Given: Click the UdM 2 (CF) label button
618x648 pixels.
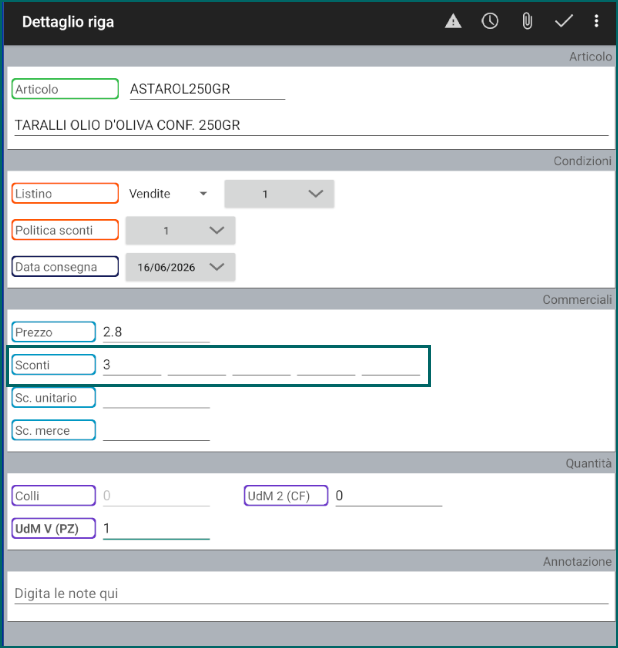Looking at the screenshot, I should pos(286,496).
